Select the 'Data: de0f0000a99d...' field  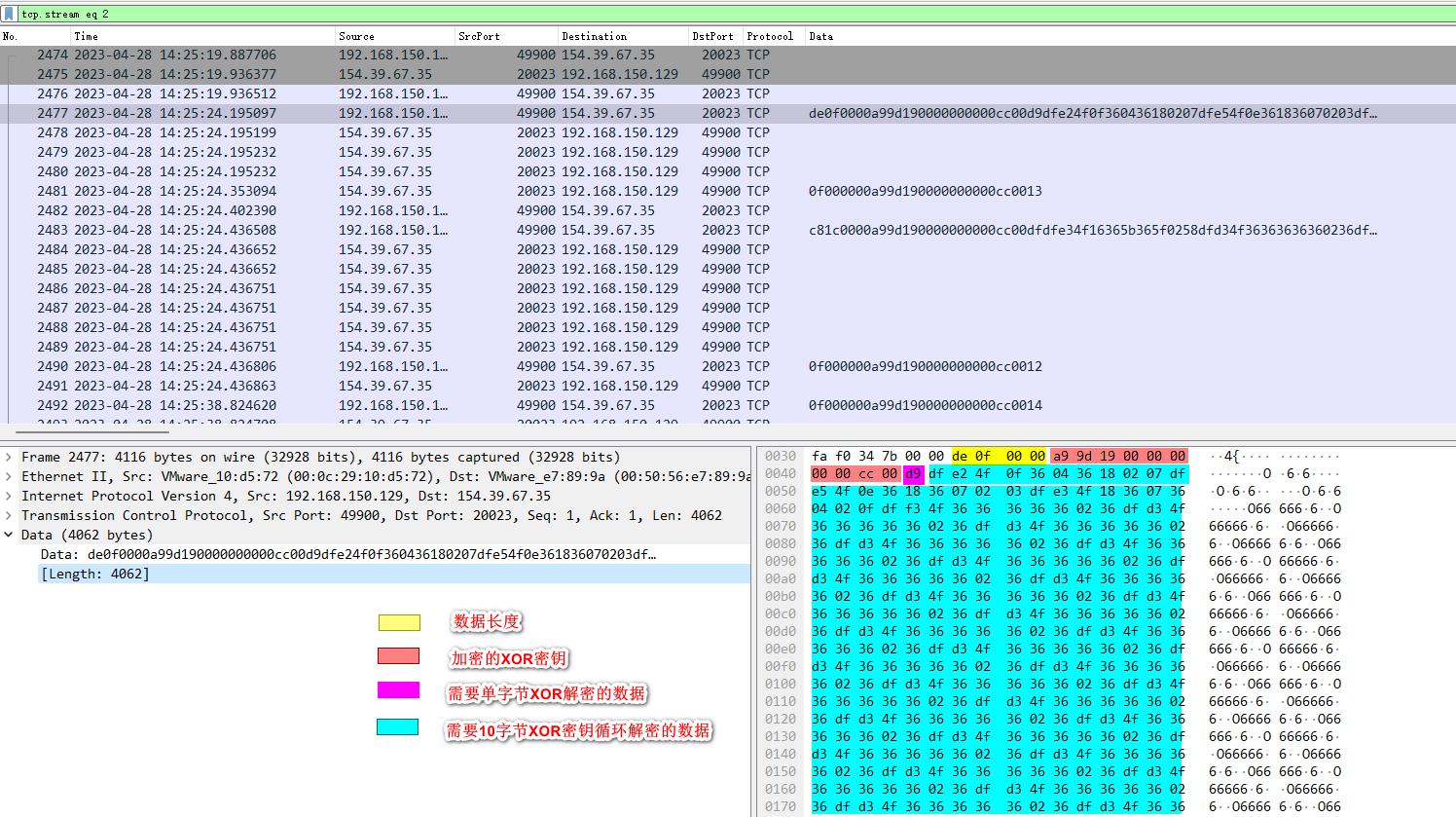(348, 554)
